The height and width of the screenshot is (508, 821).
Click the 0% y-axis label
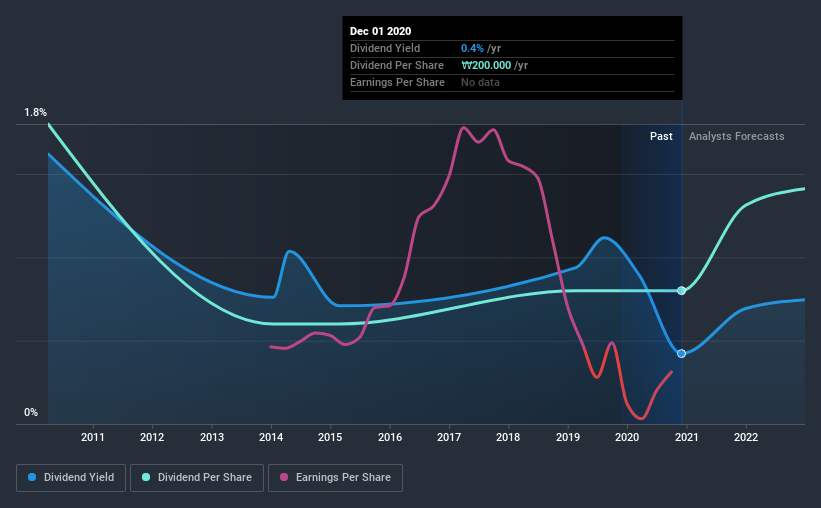point(31,413)
